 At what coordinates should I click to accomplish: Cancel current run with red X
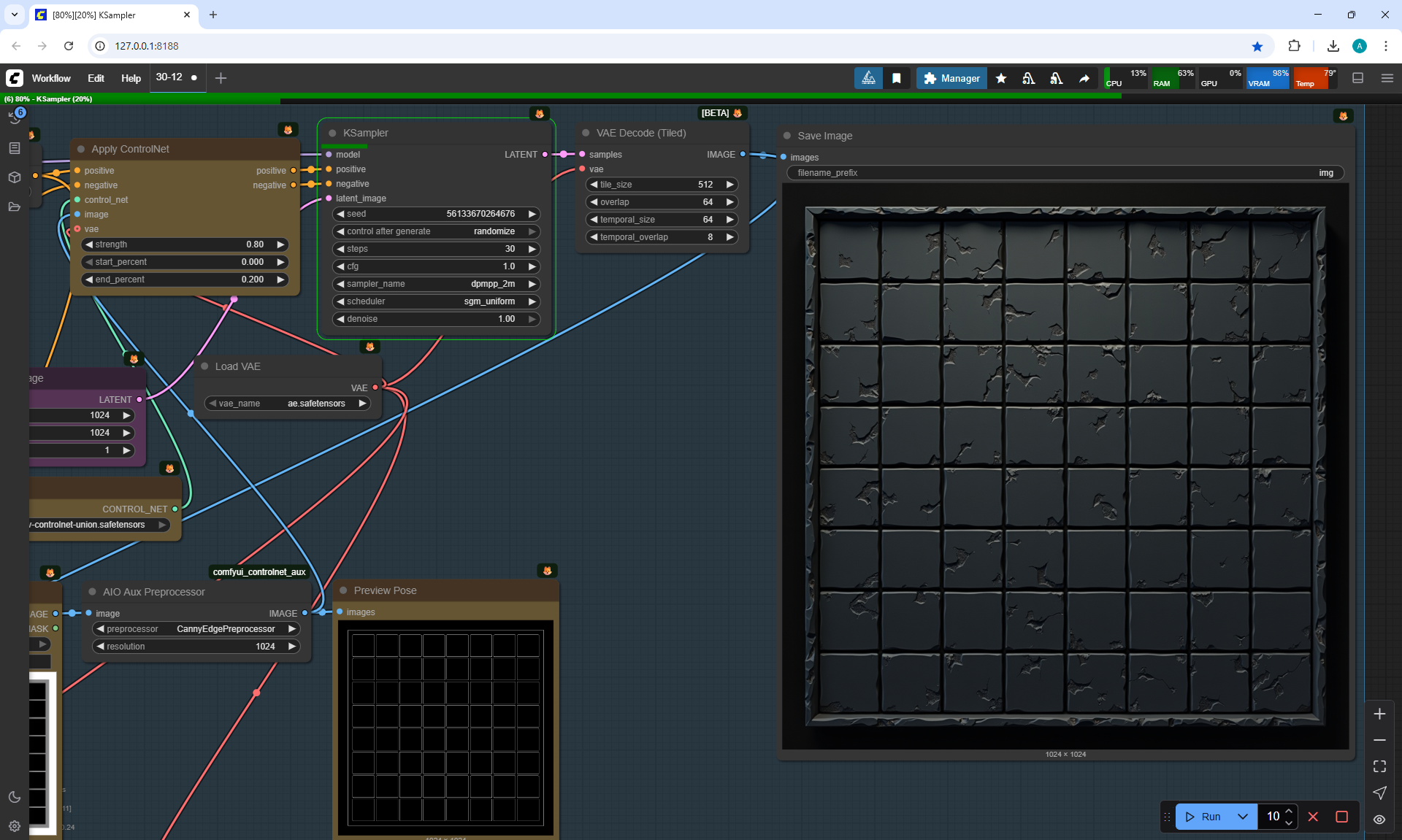pyautogui.click(x=1313, y=817)
